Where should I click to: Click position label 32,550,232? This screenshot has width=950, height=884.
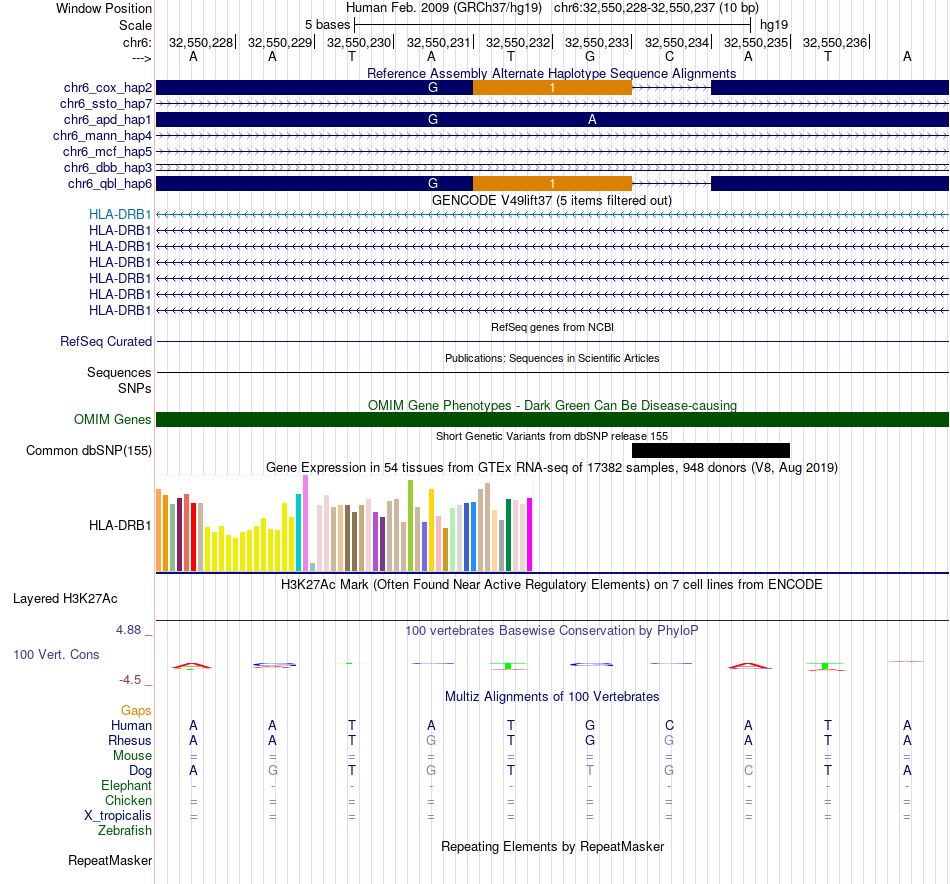coord(518,42)
